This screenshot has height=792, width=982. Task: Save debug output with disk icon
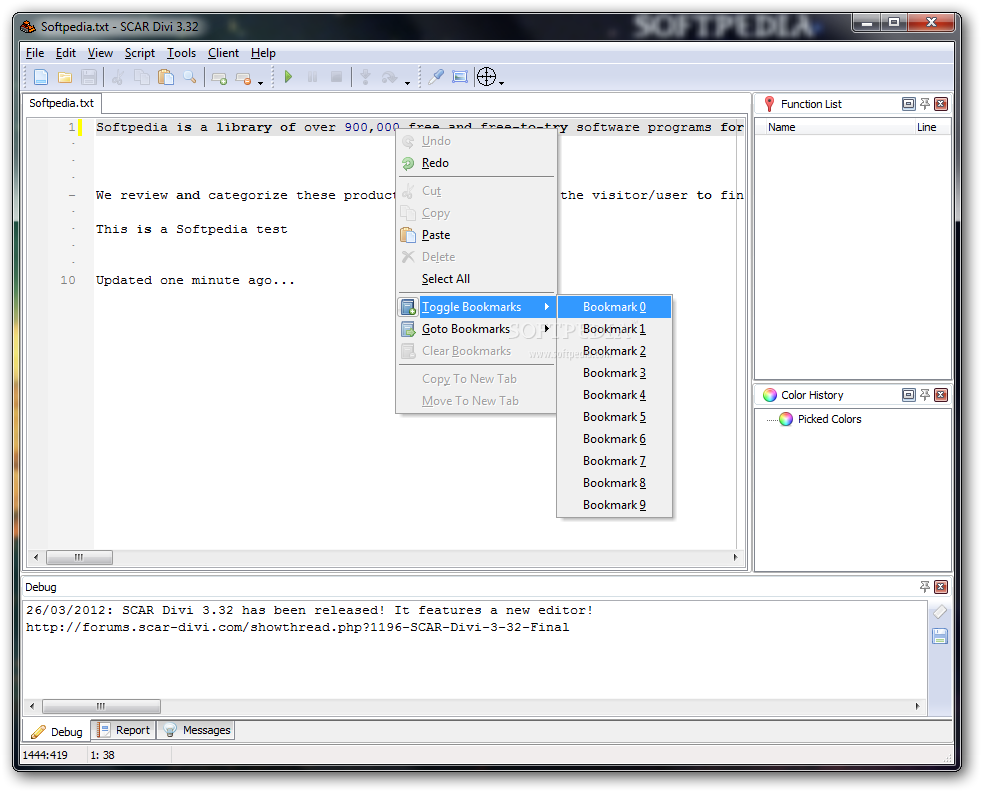pos(940,636)
